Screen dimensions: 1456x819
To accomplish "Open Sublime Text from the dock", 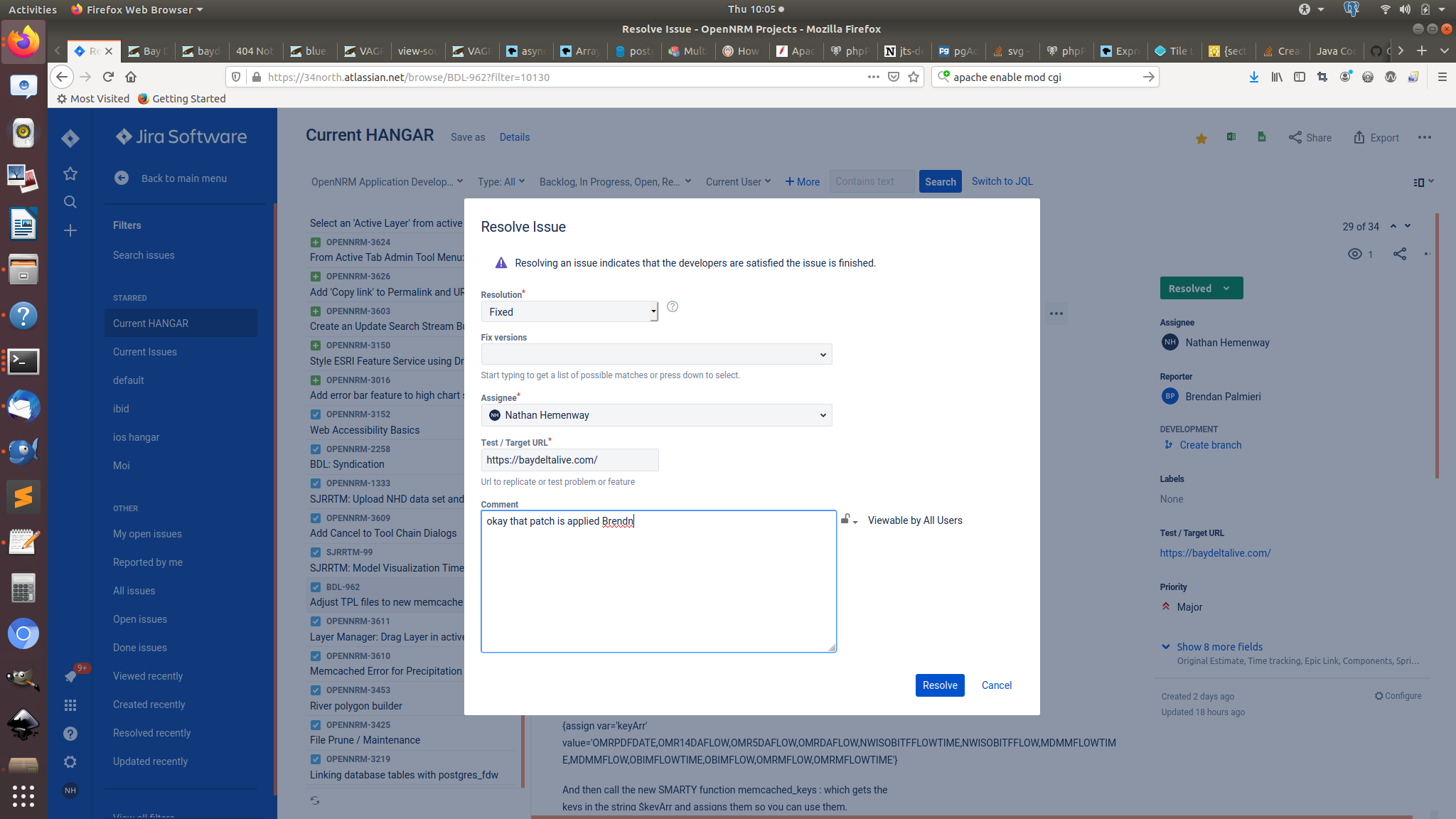I will 23,497.
